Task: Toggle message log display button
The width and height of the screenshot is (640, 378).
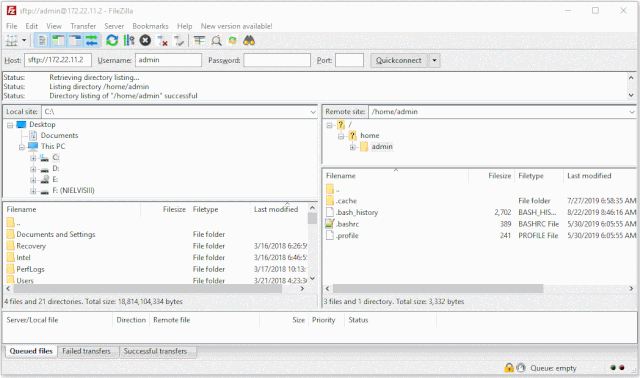Action: pos(42,40)
